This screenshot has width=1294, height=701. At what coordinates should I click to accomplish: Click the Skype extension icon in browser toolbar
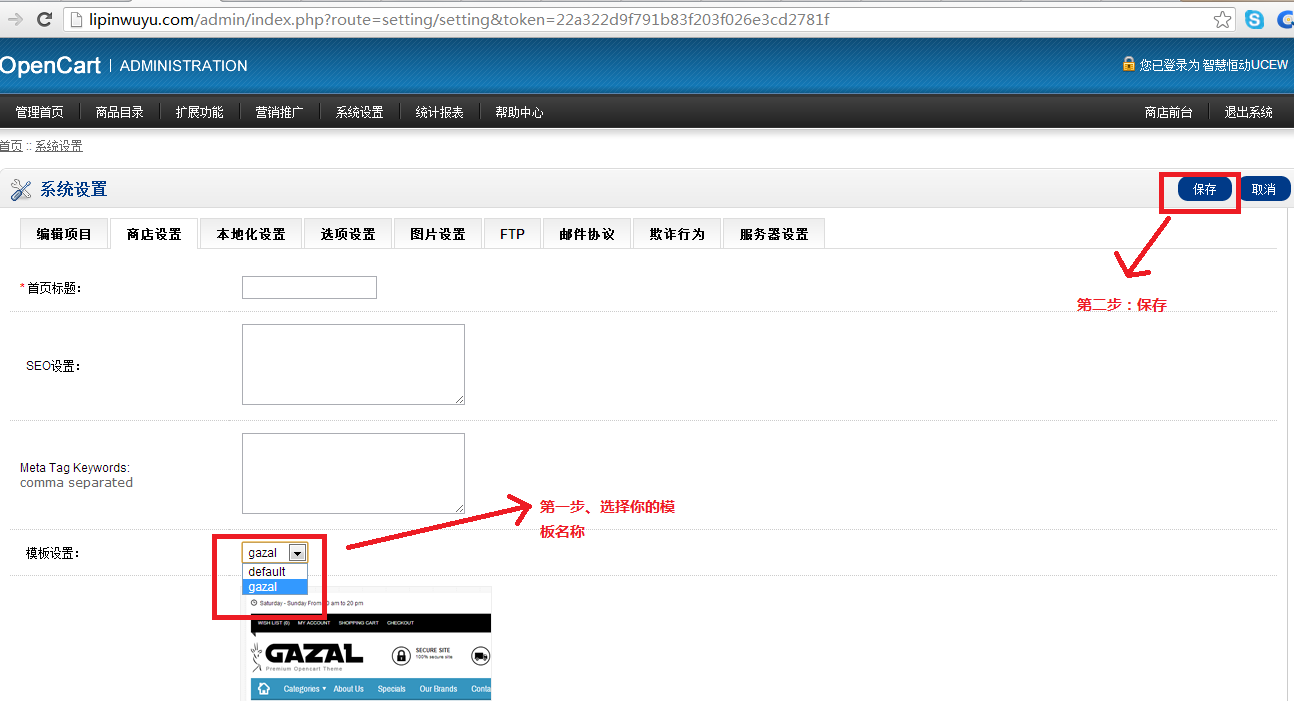[1254, 19]
